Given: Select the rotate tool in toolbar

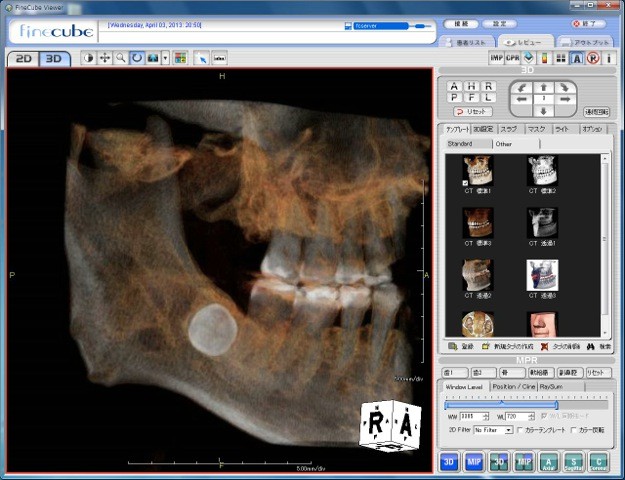Looking at the screenshot, I should (x=136, y=58).
